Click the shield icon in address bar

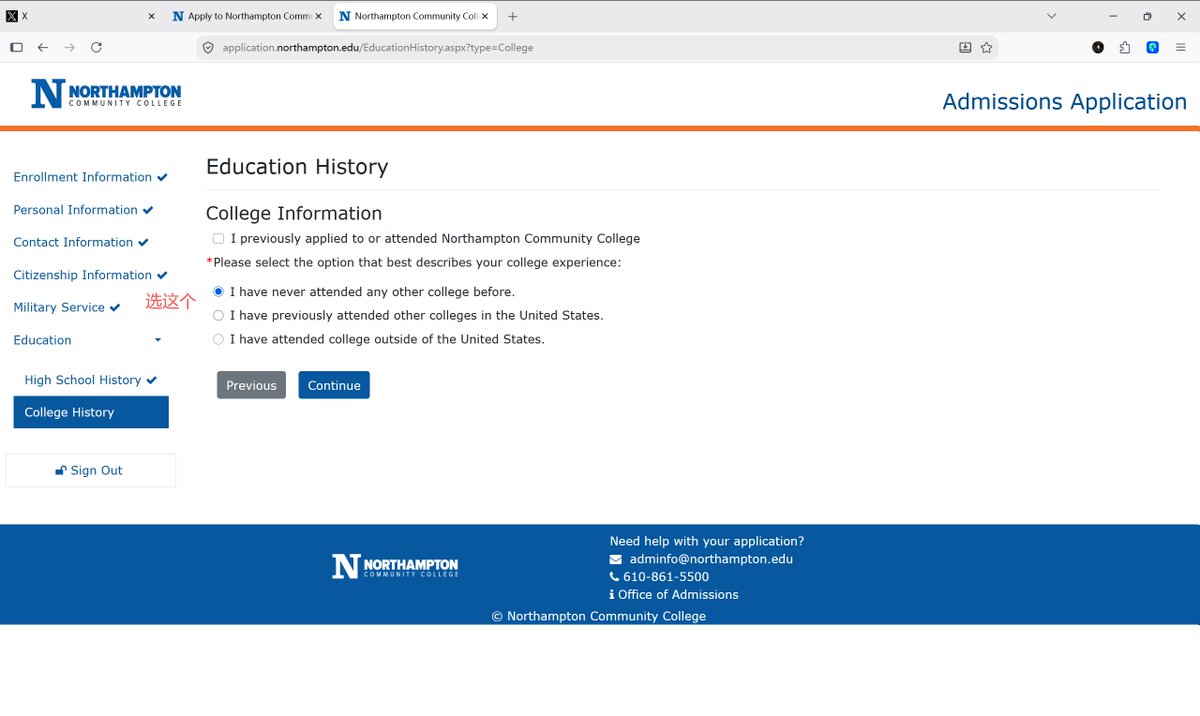(x=208, y=47)
